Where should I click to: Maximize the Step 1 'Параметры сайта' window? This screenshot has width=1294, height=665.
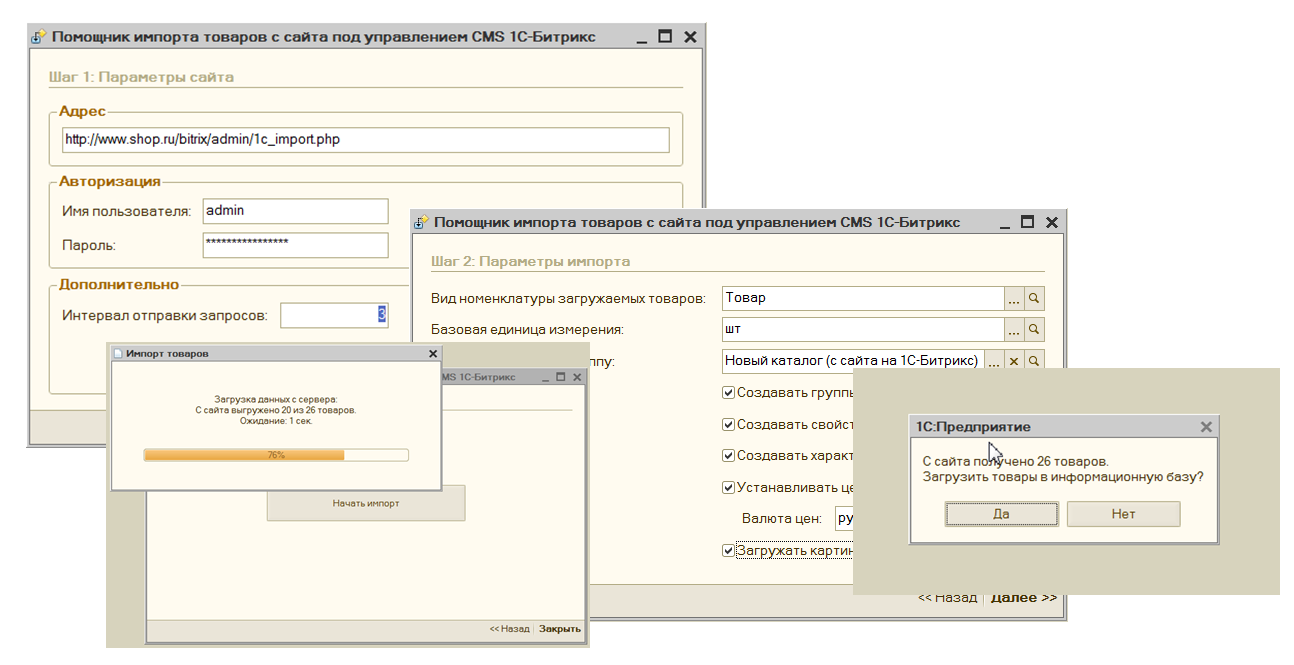665,37
